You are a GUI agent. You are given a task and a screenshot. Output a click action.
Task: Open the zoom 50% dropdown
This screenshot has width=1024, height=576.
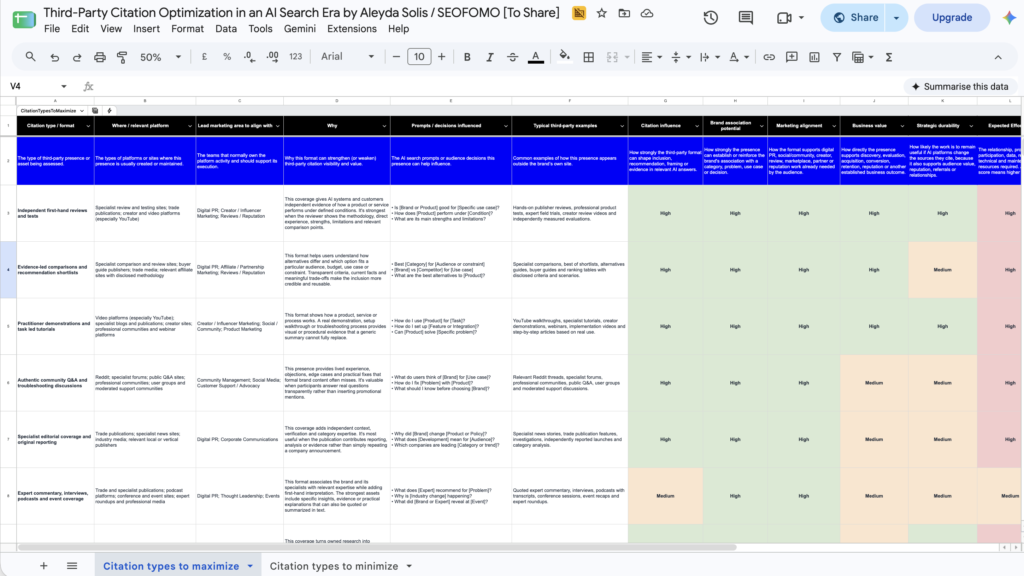tap(160, 57)
